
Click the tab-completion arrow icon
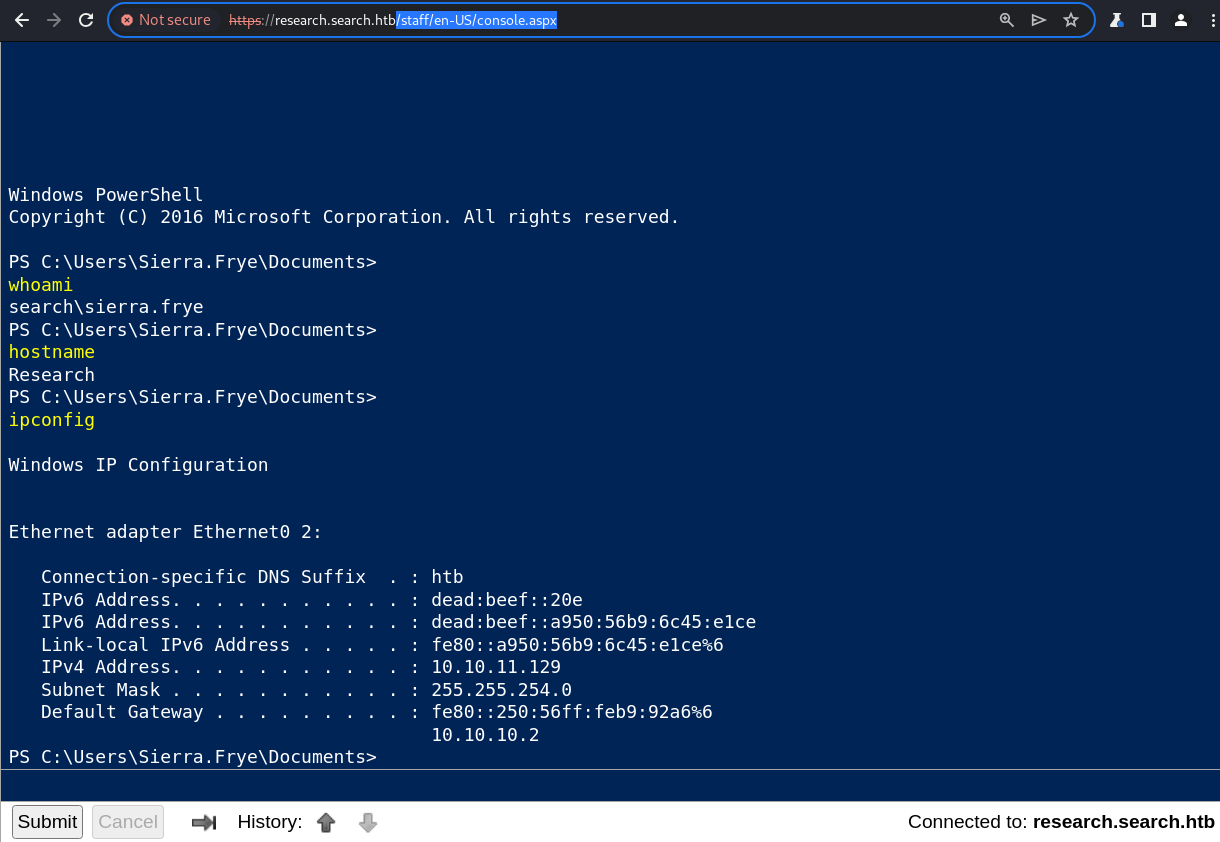(x=204, y=823)
